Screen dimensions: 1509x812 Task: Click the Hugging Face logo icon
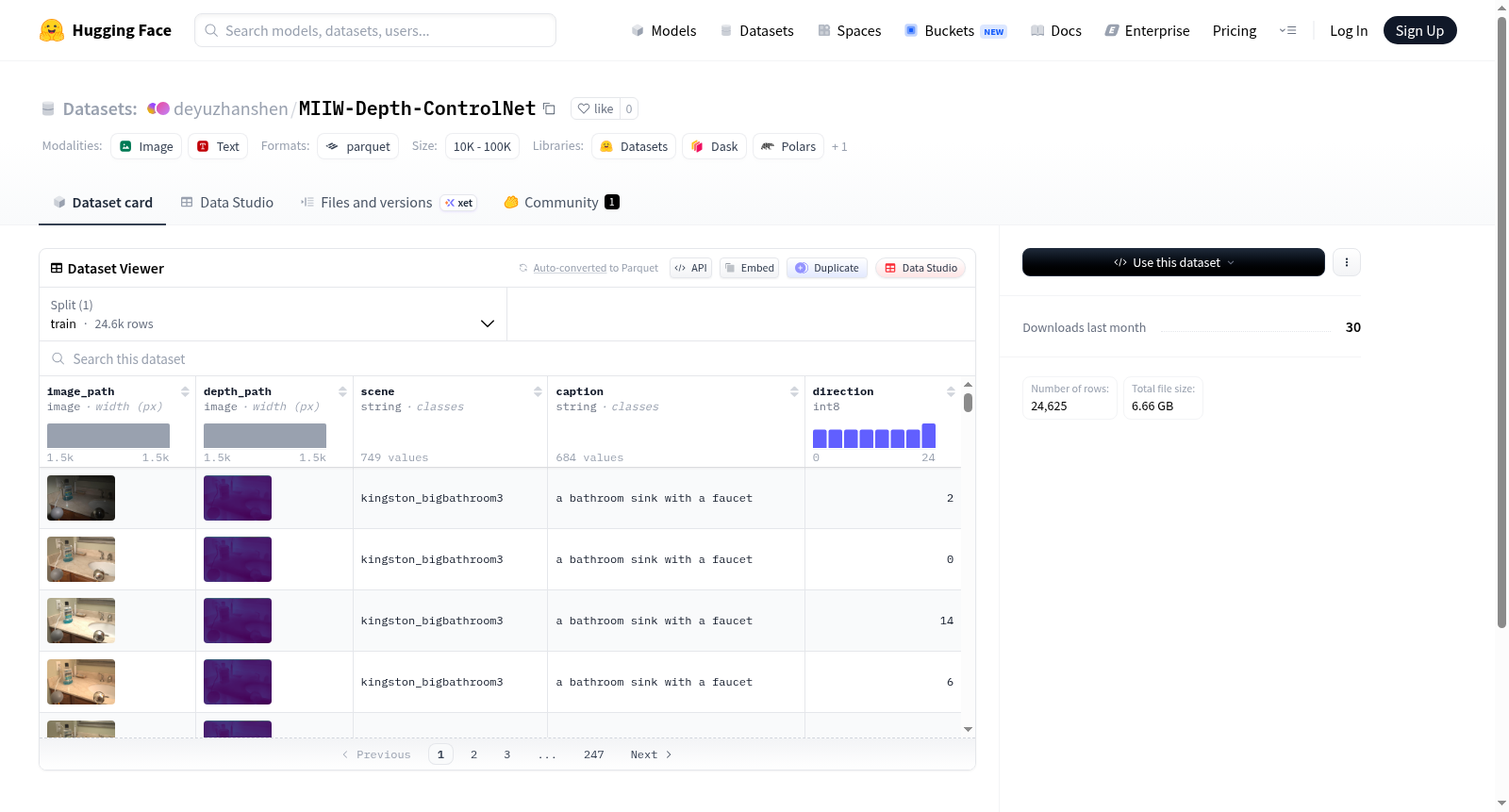click(x=52, y=30)
